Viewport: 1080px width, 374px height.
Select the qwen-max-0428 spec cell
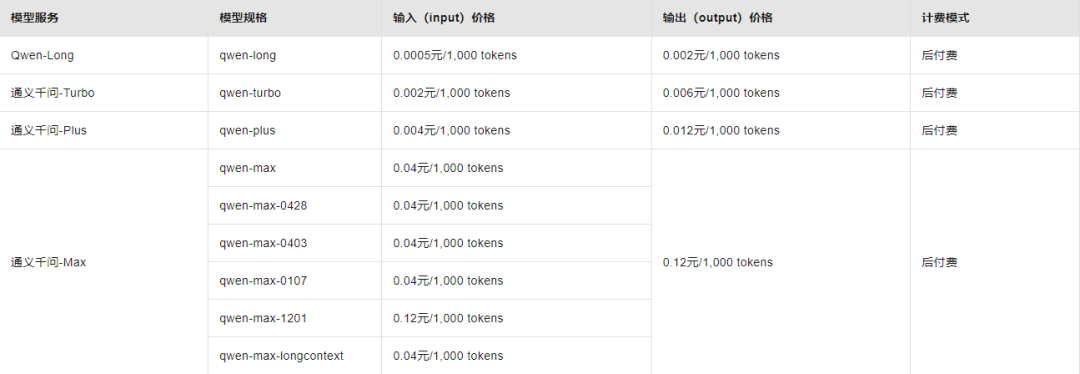tap(295, 205)
